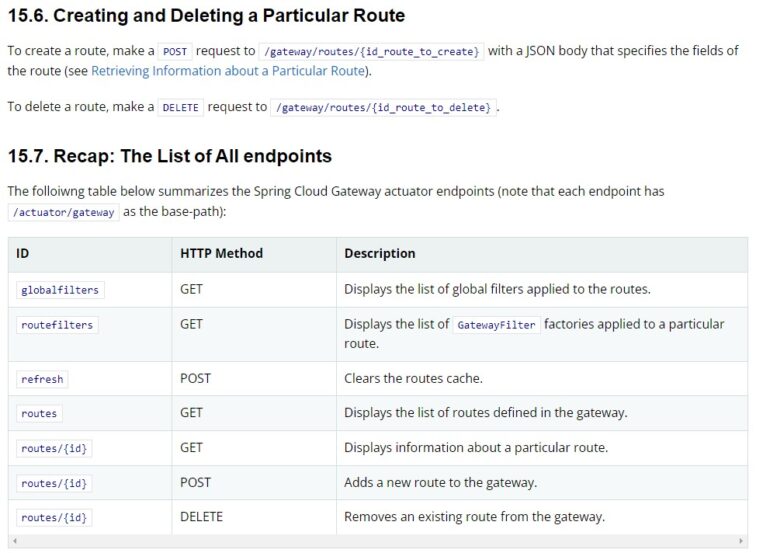This screenshot has width=770, height=553.
Task: Open Retrieving Information about a Particular Route link
Action: (x=229, y=71)
